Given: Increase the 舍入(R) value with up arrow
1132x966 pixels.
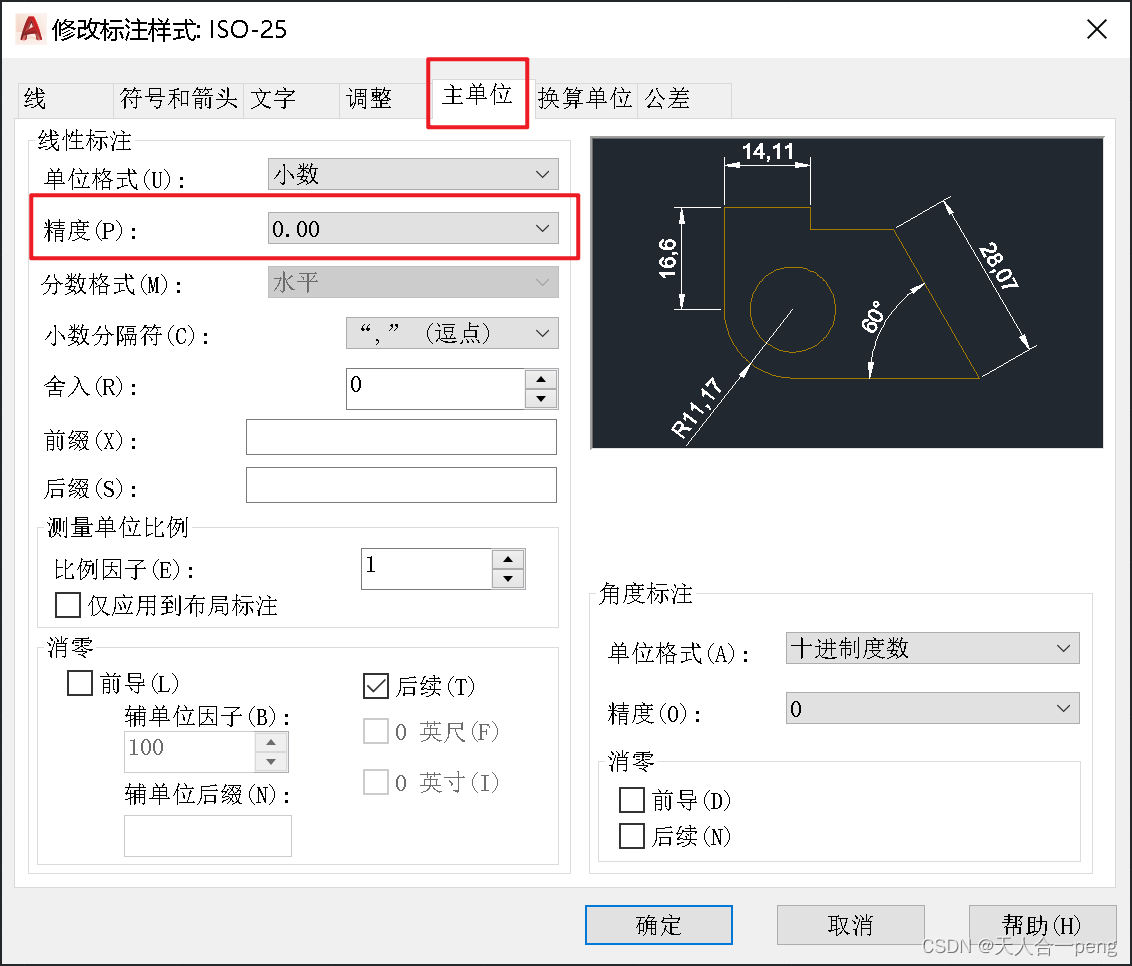Looking at the screenshot, I should pos(541,379).
